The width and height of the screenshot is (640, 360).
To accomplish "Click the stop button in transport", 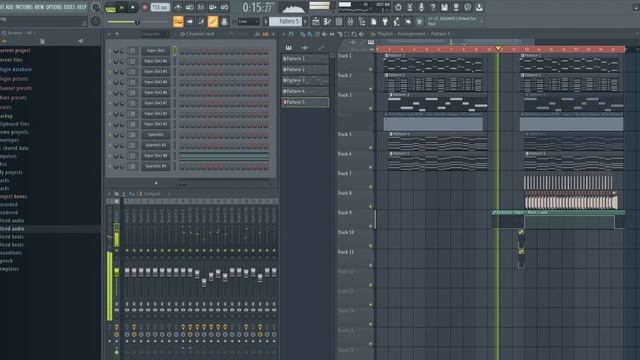I will pyautogui.click(x=133, y=7).
